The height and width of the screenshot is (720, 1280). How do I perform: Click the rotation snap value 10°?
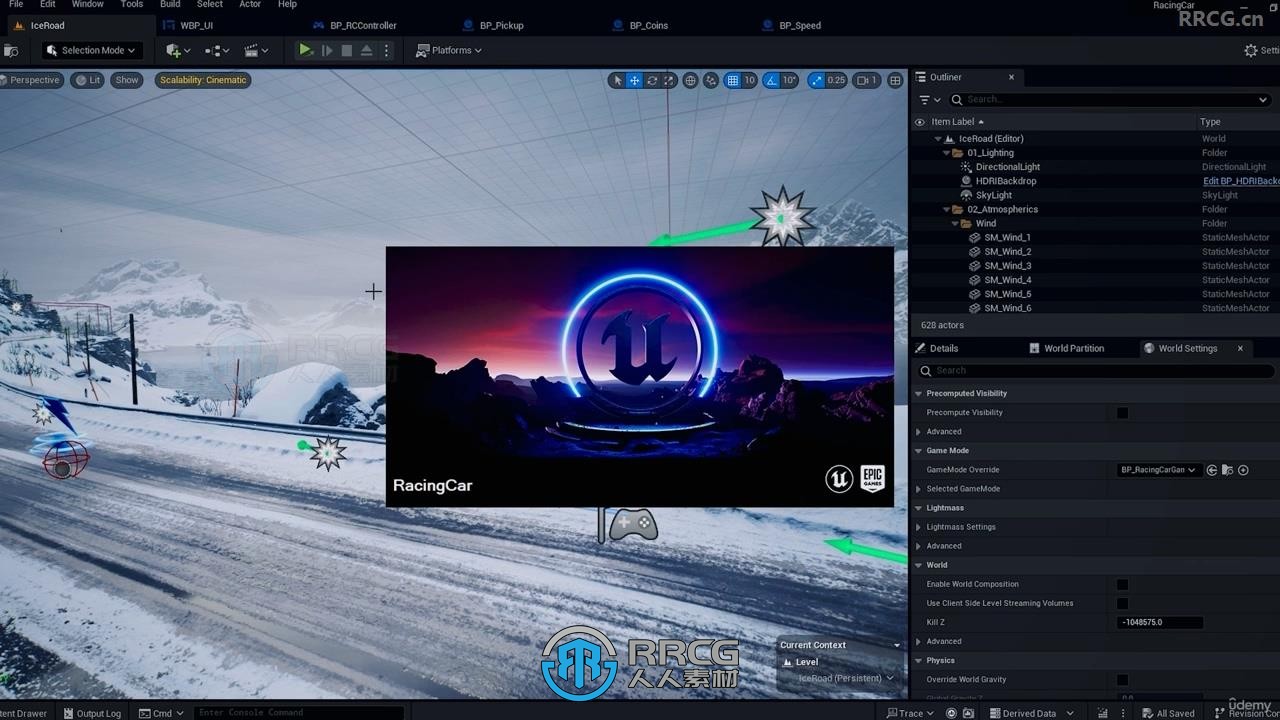[x=789, y=80]
